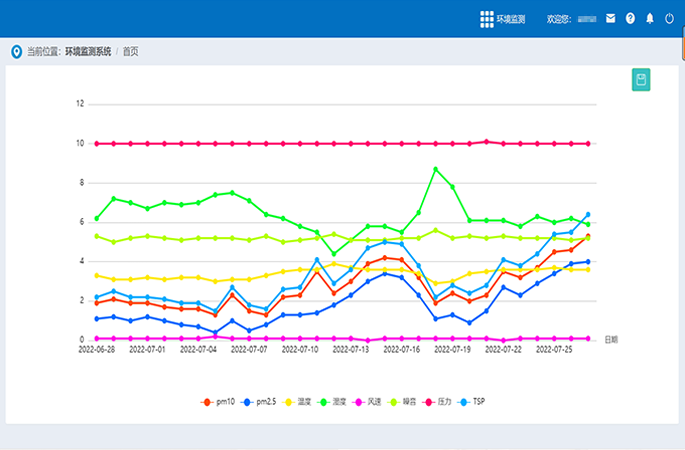685x450 pixels.
Task: Click the power logout icon
Action: [669, 18]
